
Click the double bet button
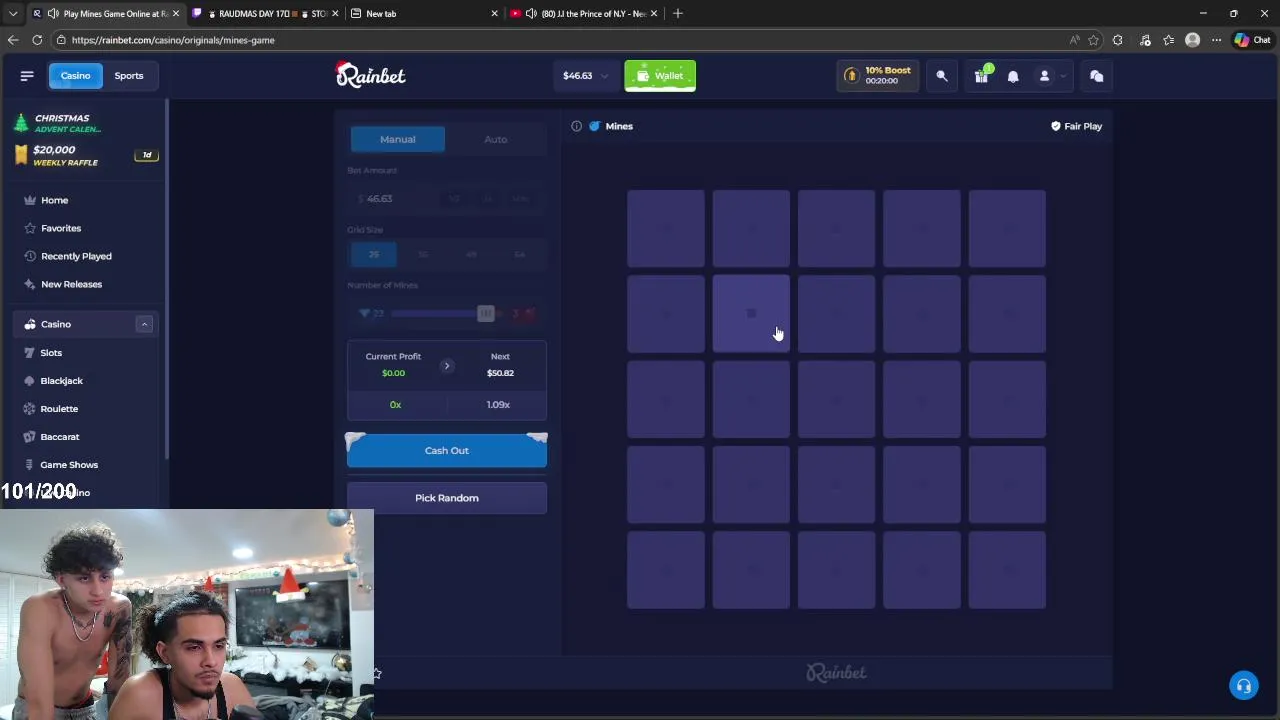[487, 199]
